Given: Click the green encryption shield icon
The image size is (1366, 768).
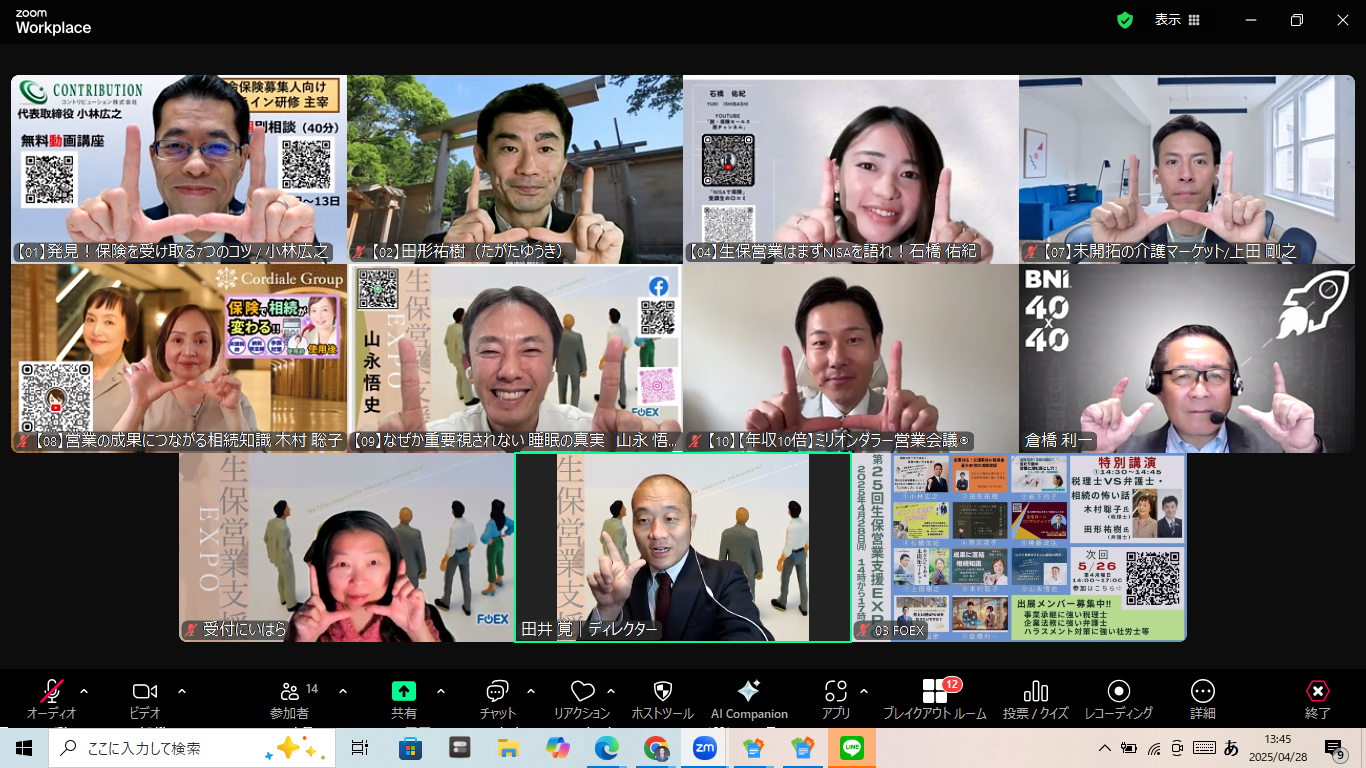Looking at the screenshot, I should click(1125, 20).
